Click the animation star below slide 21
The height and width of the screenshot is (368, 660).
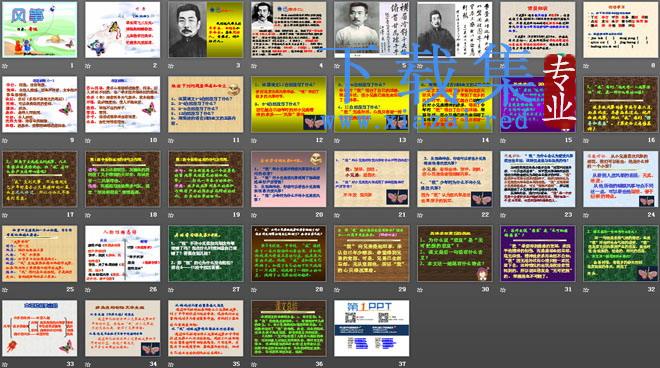(x=337, y=215)
